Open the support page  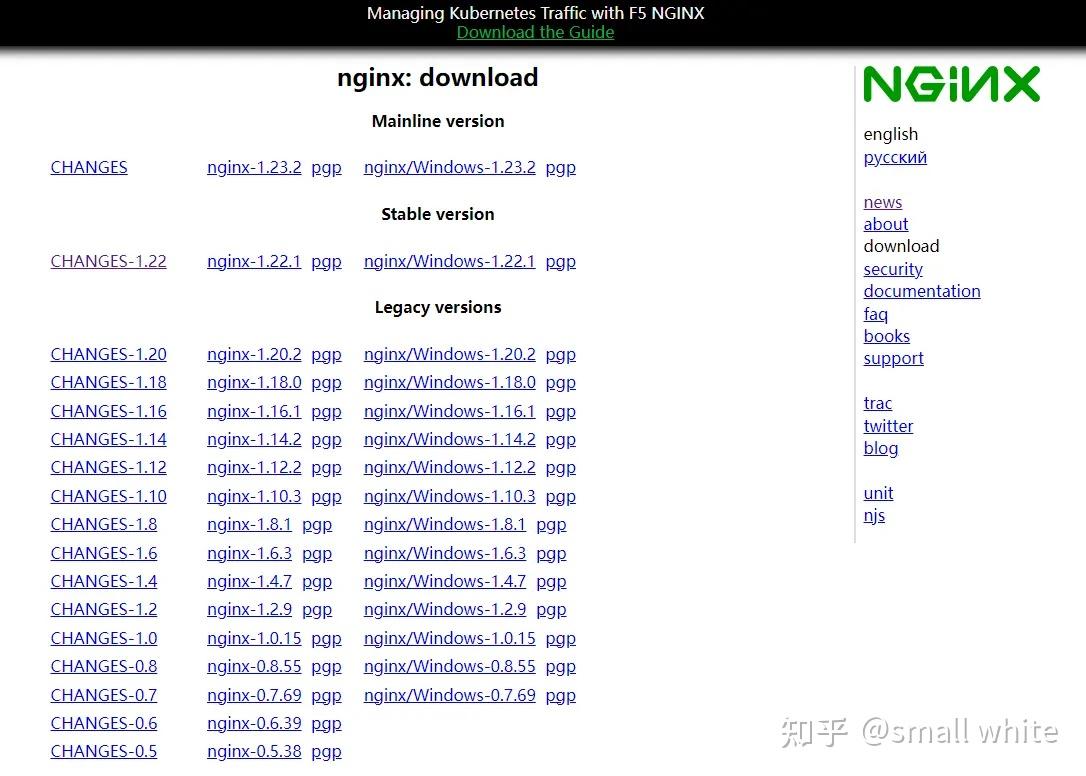(x=893, y=358)
